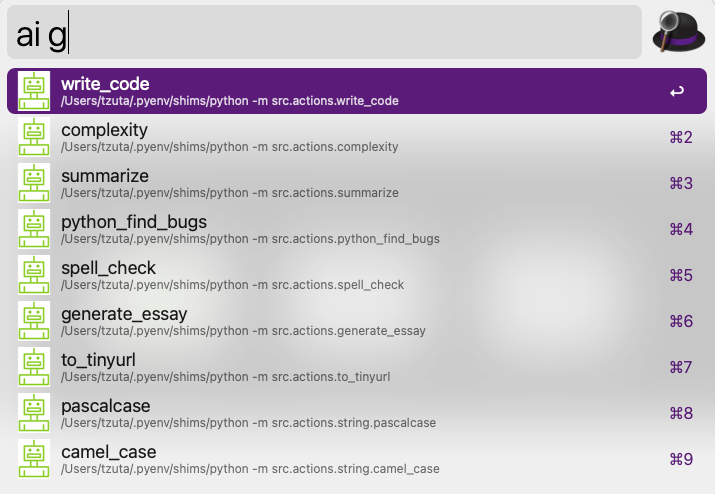The height and width of the screenshot is (494, 715).
Task: Pick the spell_check result title
Action: [x=109, y=268]
